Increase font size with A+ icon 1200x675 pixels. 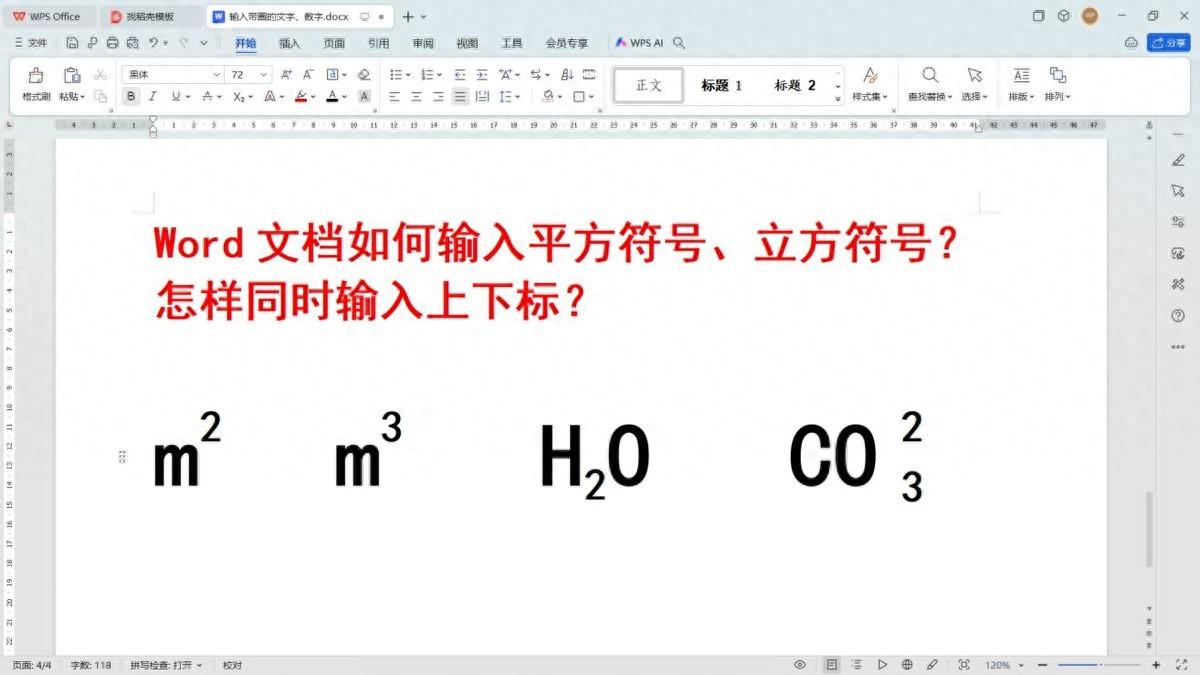(x=287, y=75)
